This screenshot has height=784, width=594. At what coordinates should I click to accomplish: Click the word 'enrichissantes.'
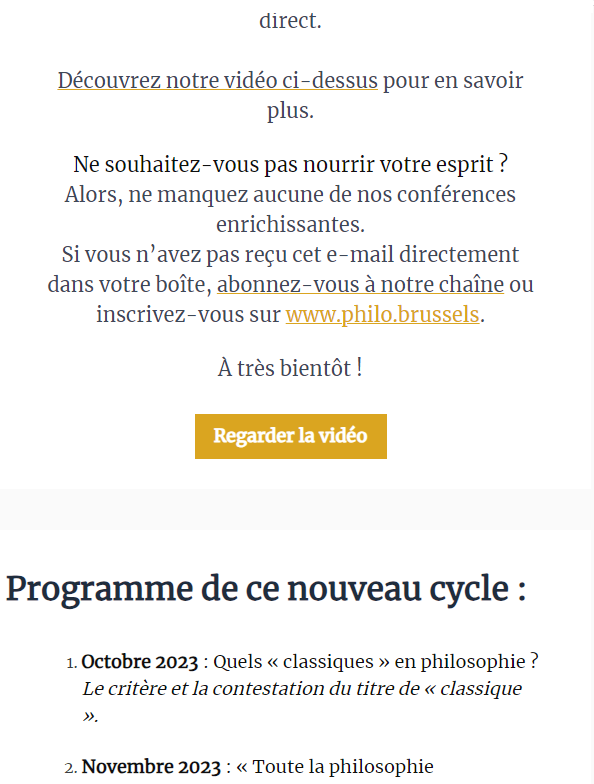pos(290,224)
